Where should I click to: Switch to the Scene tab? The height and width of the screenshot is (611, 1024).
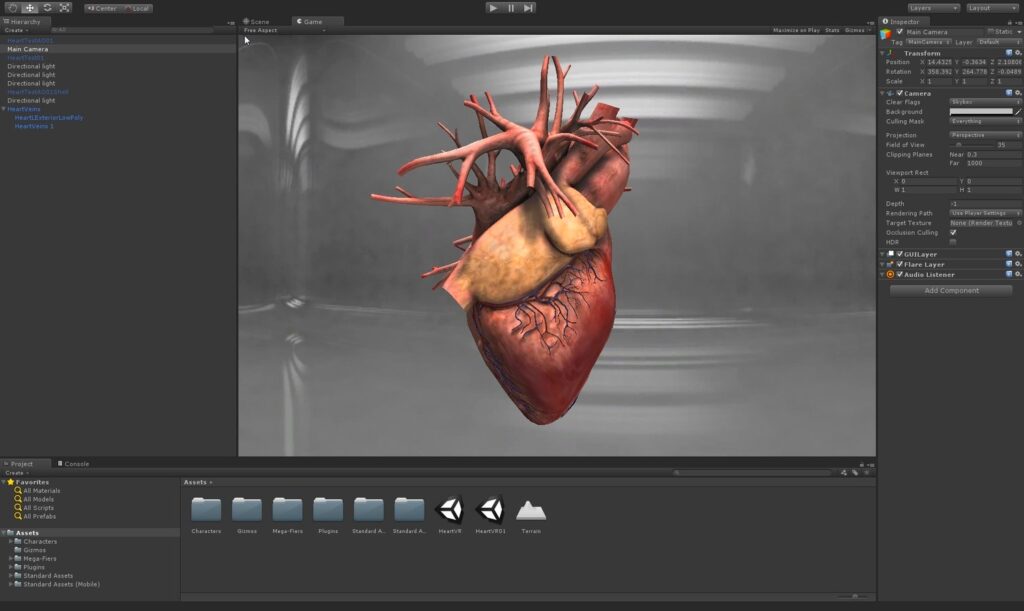pos(259,21)
